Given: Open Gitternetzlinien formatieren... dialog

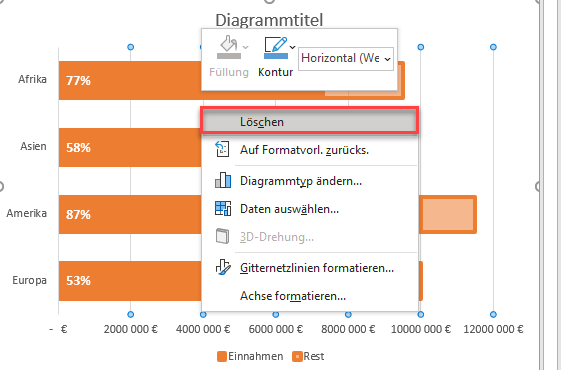Looking at the screenshot, I should (309, 268).
